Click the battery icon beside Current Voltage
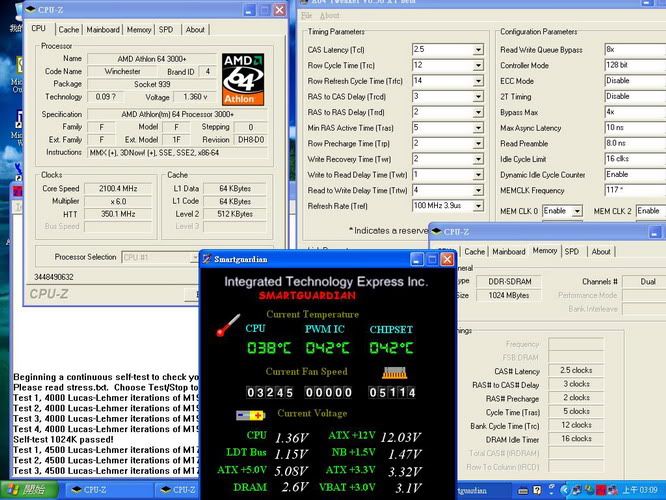Screen dimensions: 666x500 [x=251, y=415]
